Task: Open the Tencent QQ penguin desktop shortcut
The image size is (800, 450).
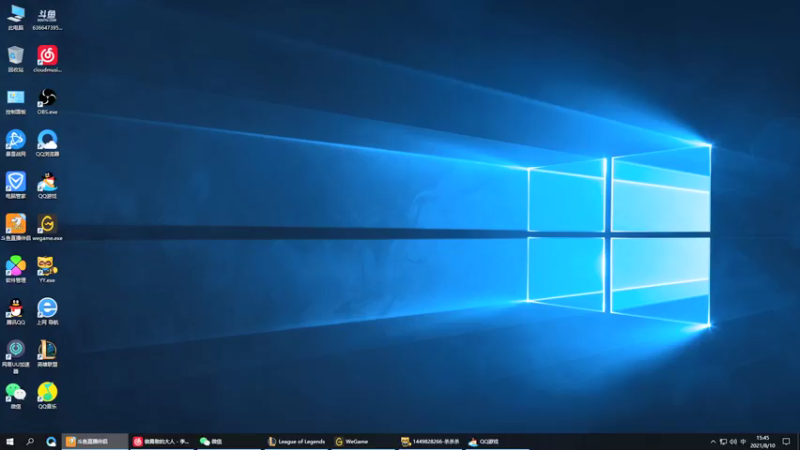Action: click(16, 312)
